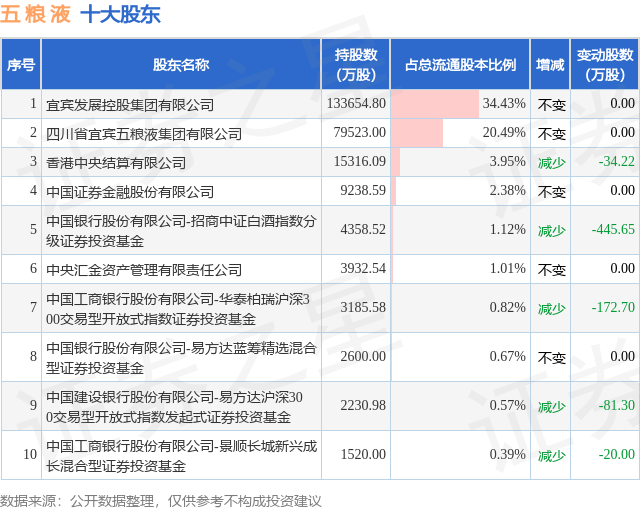Screen dimensions: 640x510
Task: Click change value -34.22
Action: pos(616,161)
